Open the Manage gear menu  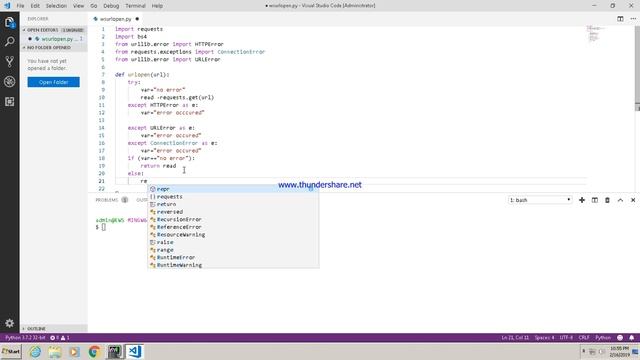[9, 323]
